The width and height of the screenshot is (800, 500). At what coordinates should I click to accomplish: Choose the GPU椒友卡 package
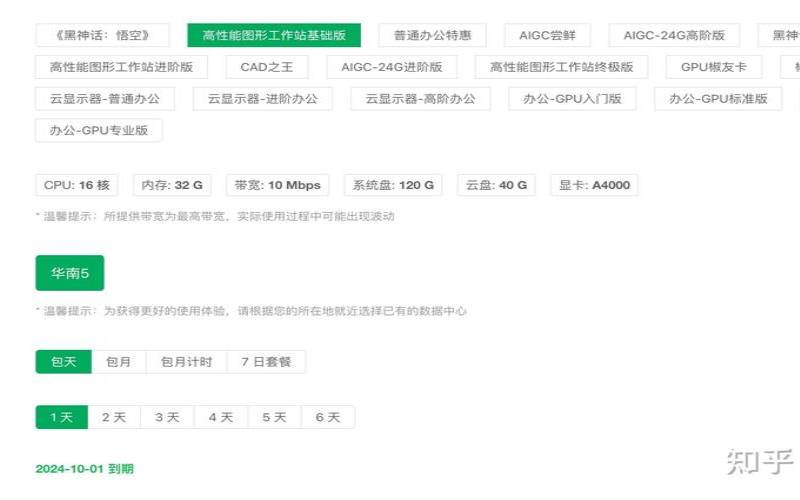(x=714, y=67)
